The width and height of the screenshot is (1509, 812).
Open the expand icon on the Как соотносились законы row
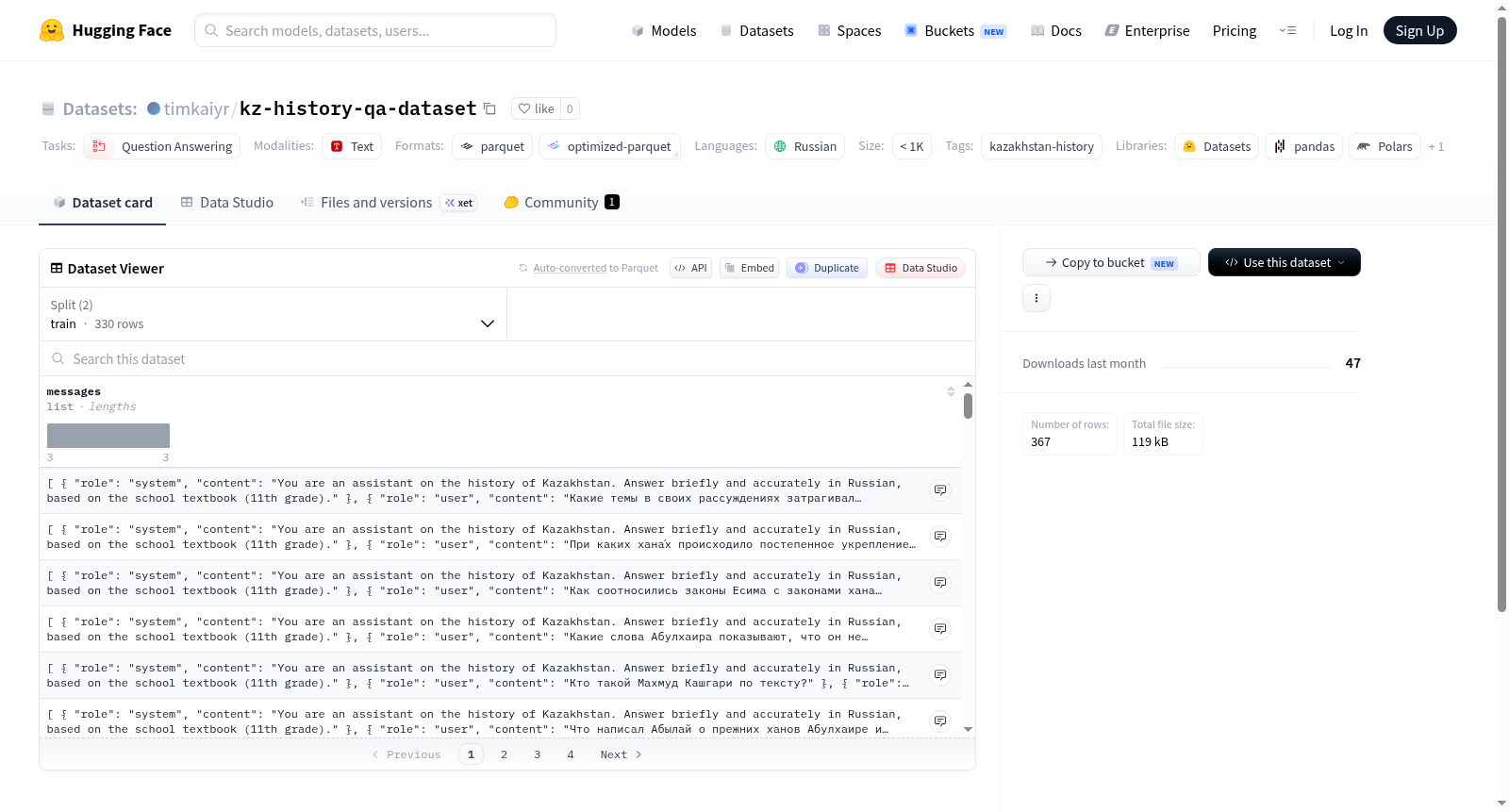click(940, 583)
